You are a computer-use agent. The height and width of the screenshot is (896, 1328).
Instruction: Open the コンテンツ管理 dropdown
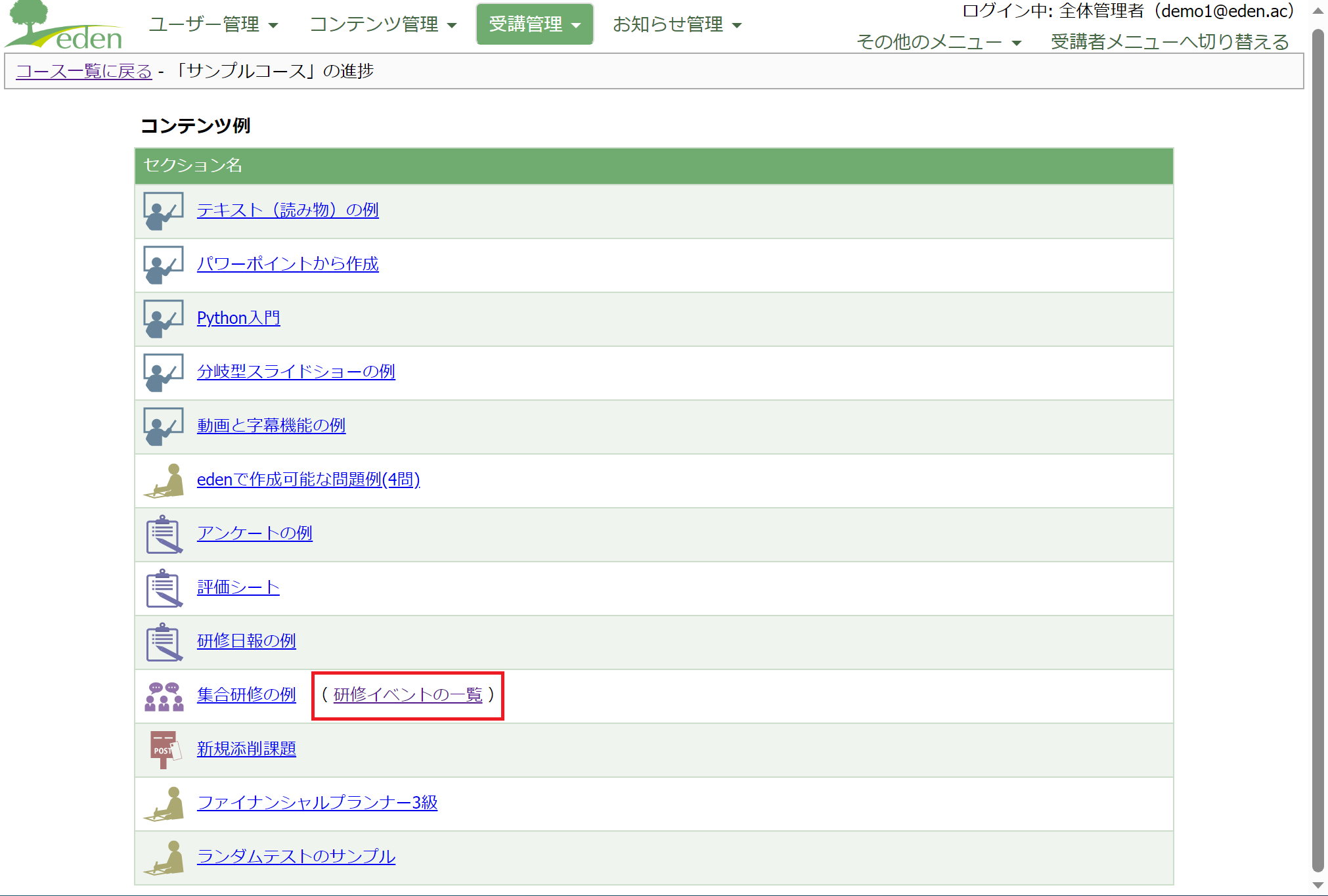pyautogui.click(x=383, y=24)
